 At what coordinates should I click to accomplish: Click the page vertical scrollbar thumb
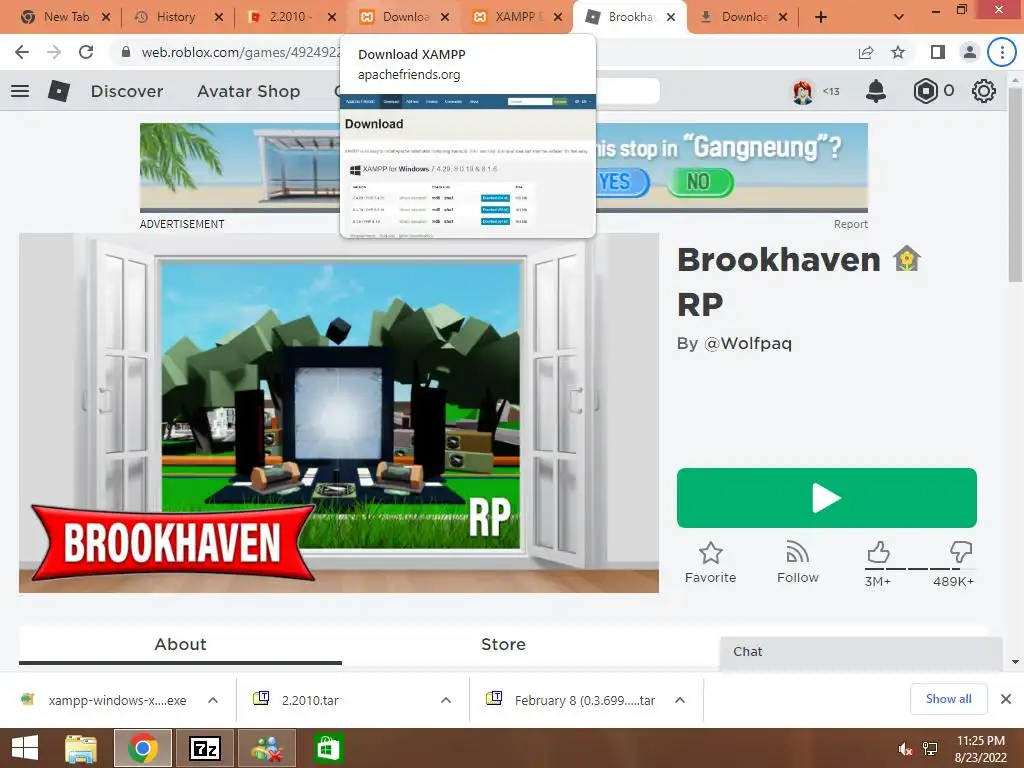[1015, 185]
